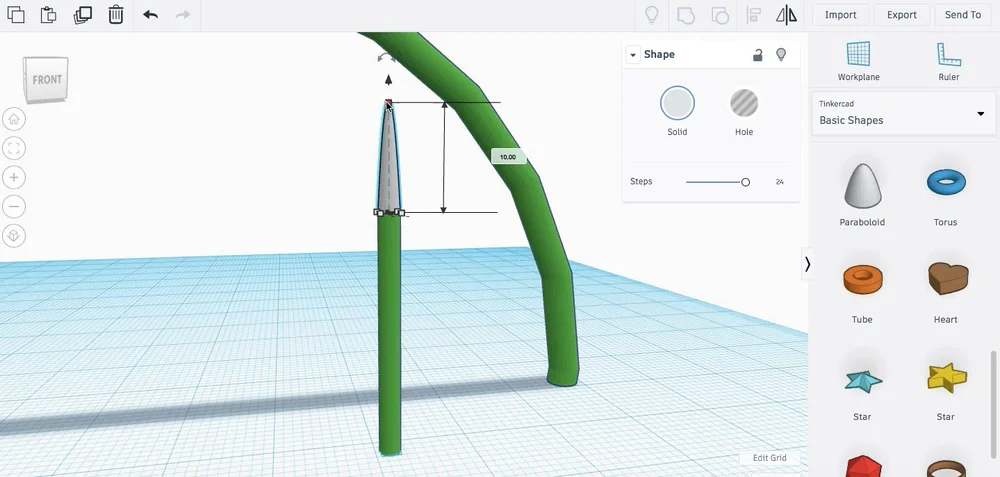Toggle lock on the Shape panel
Image resolution: width=1000 pixels, height=477 pixels.
click(758, 55)
